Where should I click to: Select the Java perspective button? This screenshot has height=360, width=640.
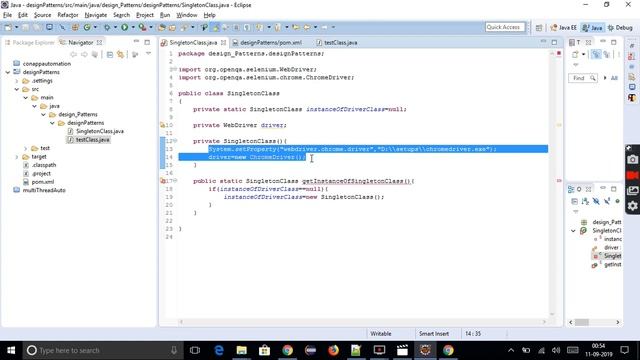pyautogui.click(x=593, y=27)
